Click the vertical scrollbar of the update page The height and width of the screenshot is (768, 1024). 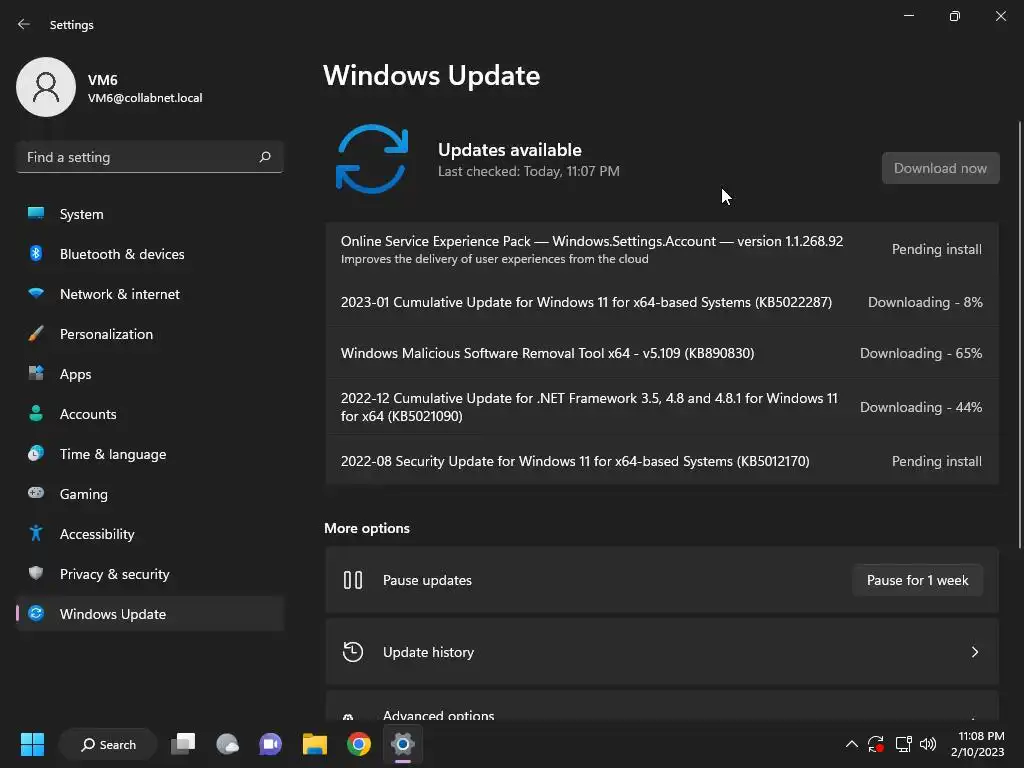pos(1019,334)
